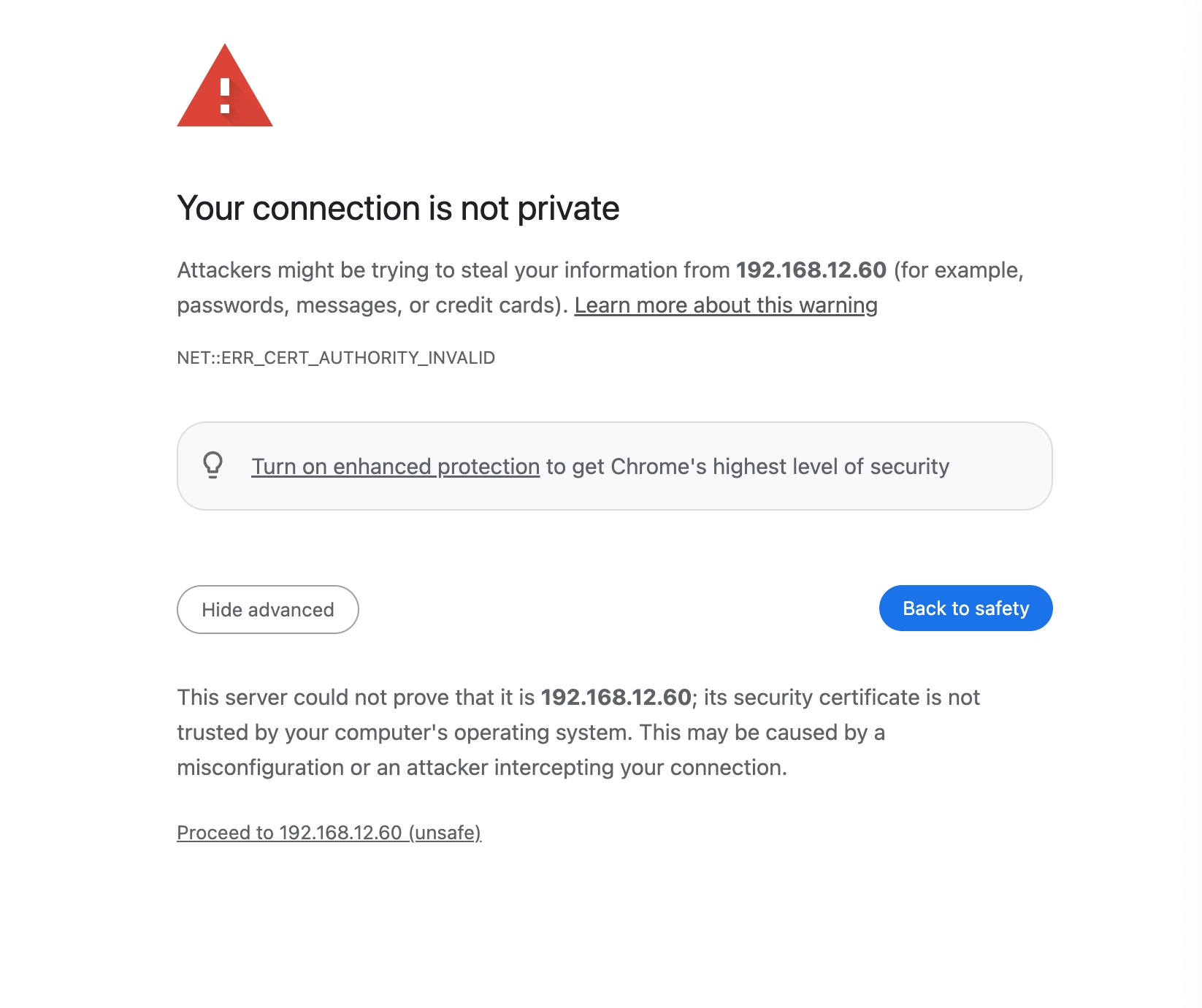The image size is (1202, 1008).
Task: Click the bold 192.168.12.60 in the Attackers sentence
Action: 811,270
